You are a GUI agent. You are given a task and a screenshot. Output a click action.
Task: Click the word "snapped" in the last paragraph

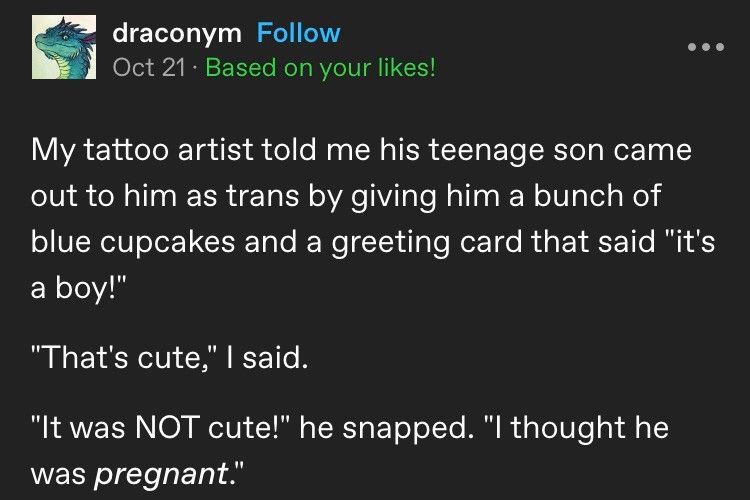pyautogui.click(x=408, y=428)
